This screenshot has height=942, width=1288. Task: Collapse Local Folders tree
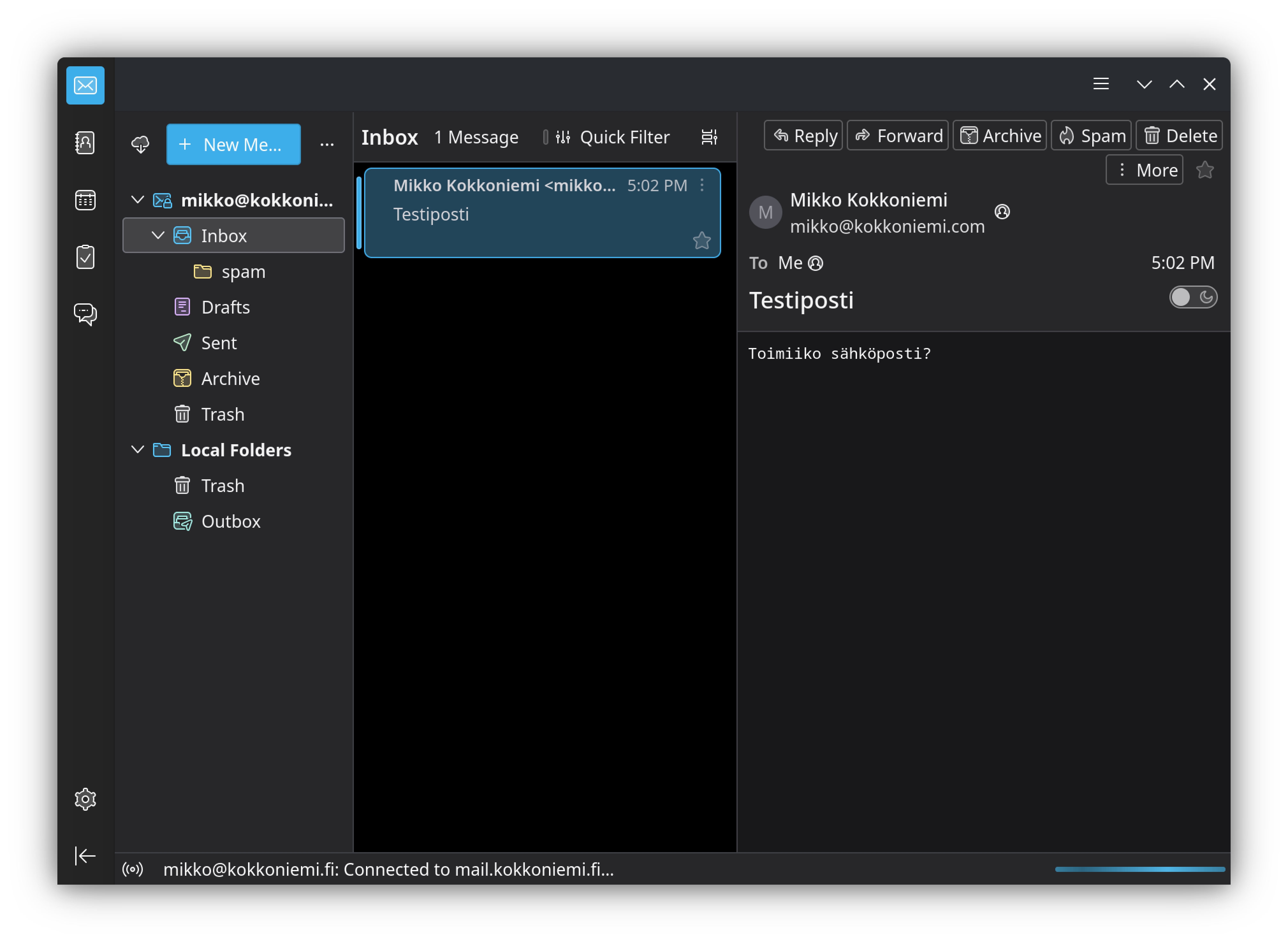pyautogui.click(x=137, y=450)
